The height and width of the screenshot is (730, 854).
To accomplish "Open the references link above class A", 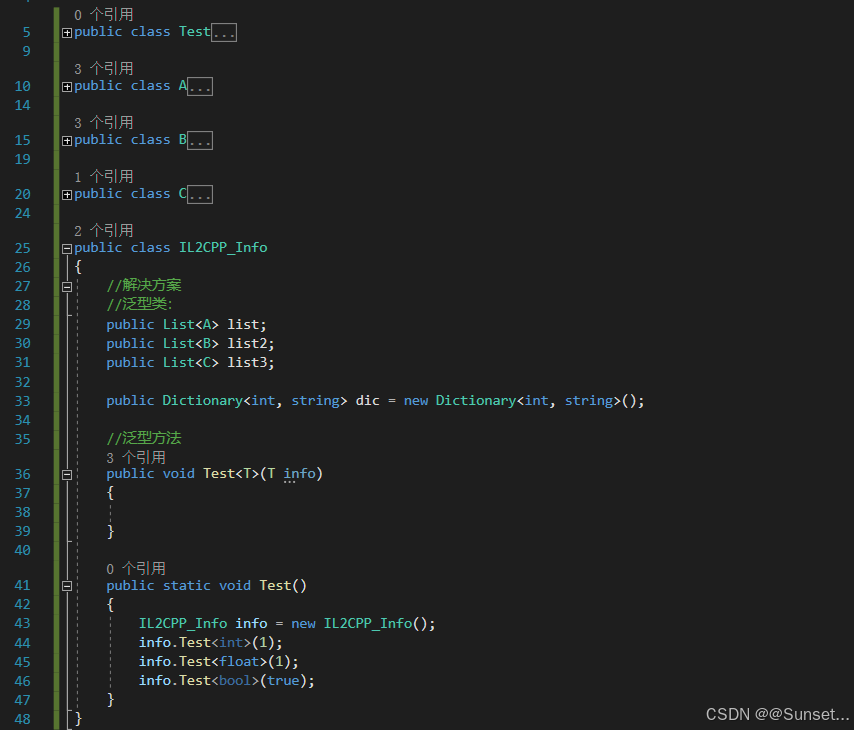I will 103,69.
